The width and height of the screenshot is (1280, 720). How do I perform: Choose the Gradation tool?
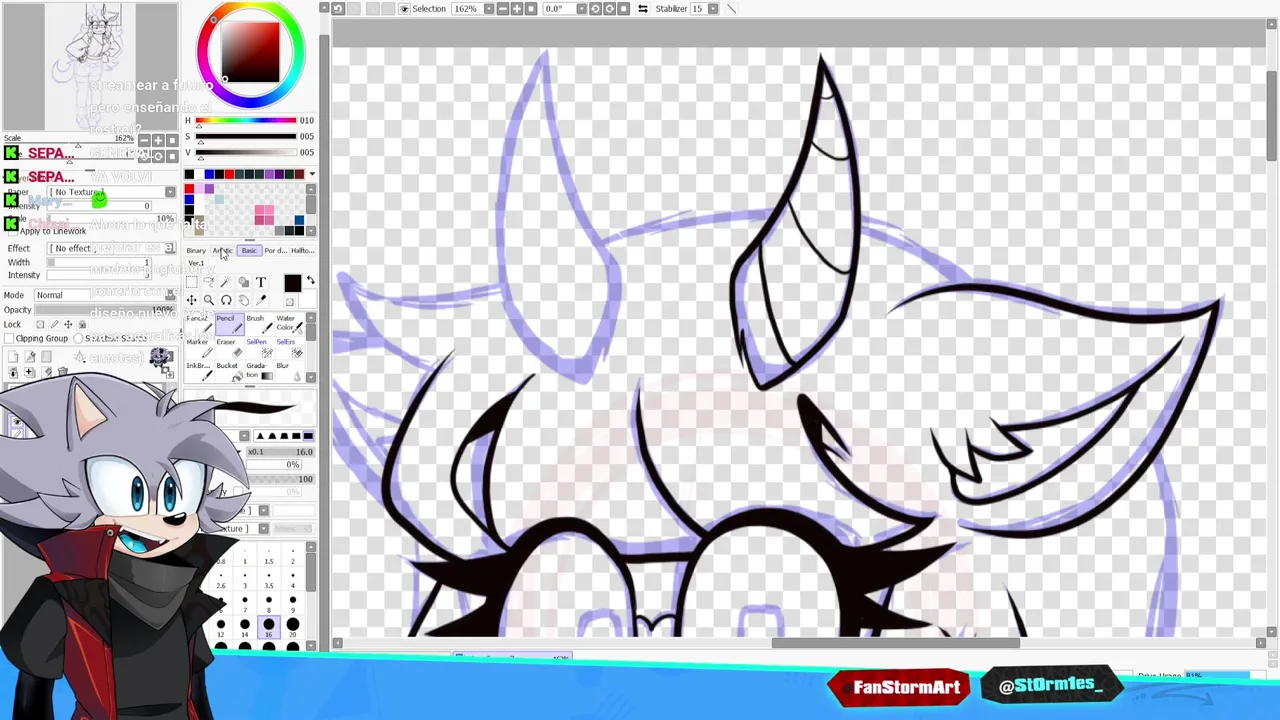point(259,372)
